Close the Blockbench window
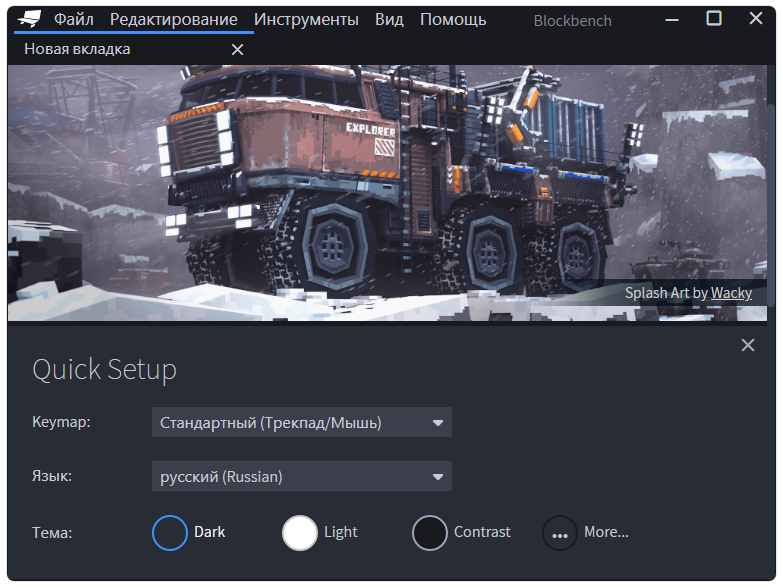This screenshot has height=588, width=783. 756,18
